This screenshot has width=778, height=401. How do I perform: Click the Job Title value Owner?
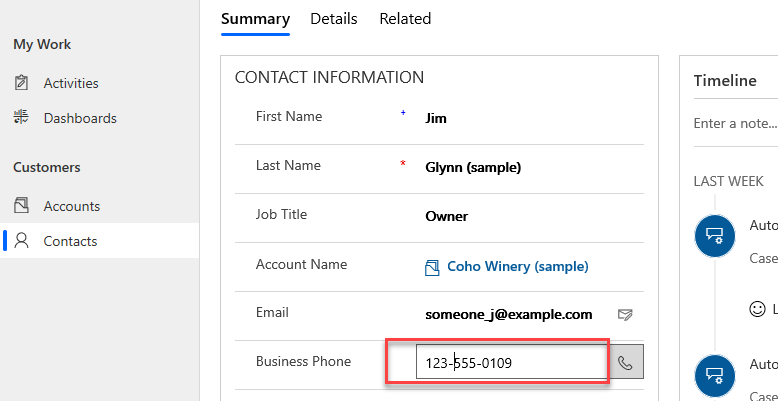447,216
